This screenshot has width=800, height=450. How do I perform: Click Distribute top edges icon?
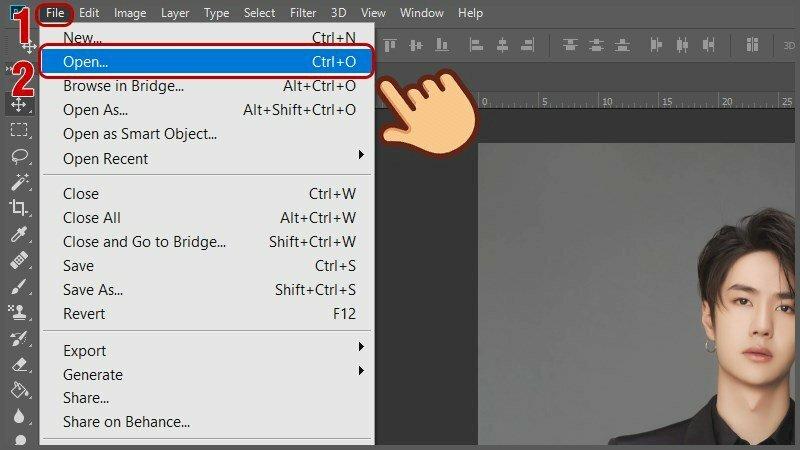(570, 45)
